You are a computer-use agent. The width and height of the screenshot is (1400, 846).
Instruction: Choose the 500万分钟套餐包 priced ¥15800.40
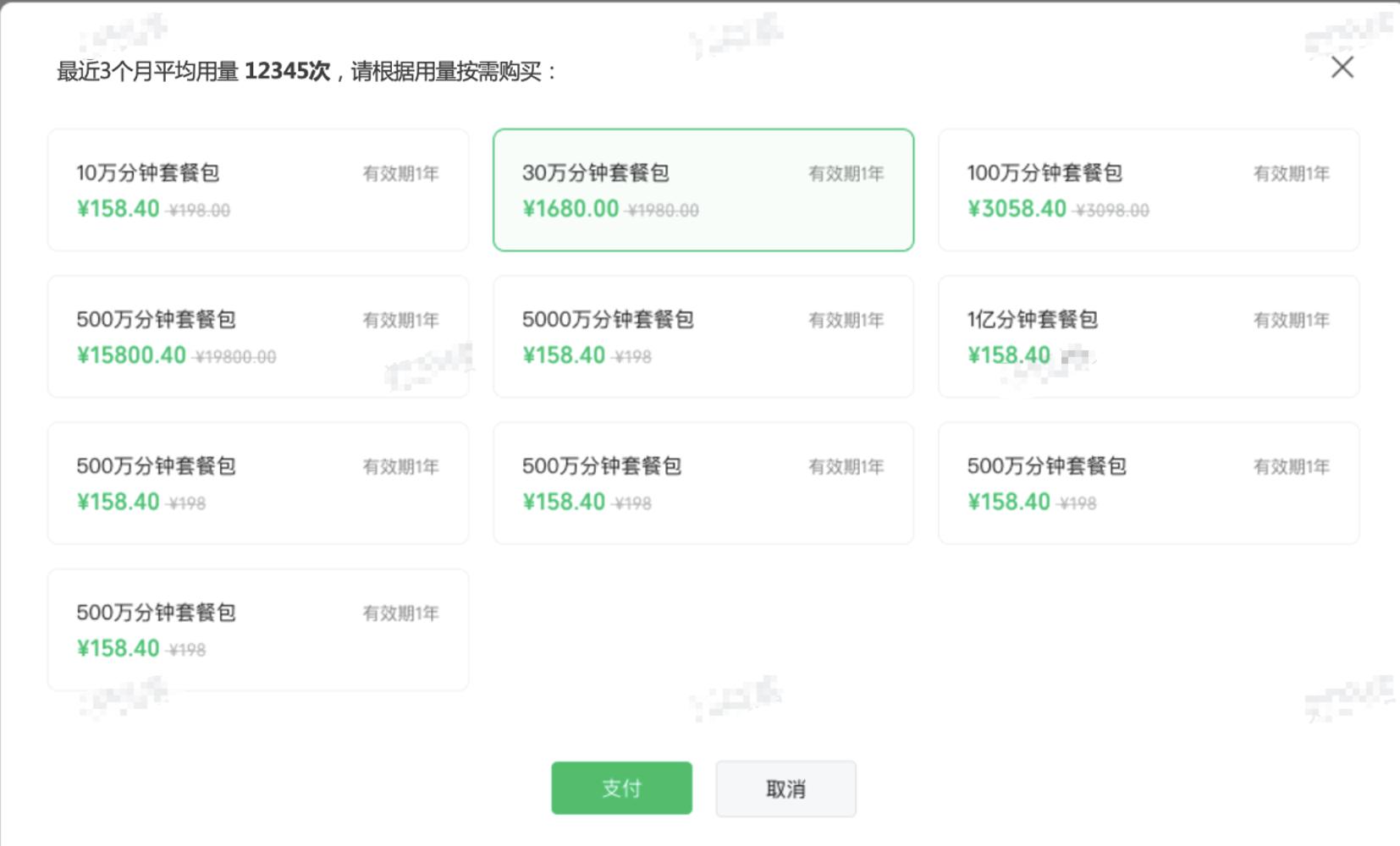pos(258,335)
